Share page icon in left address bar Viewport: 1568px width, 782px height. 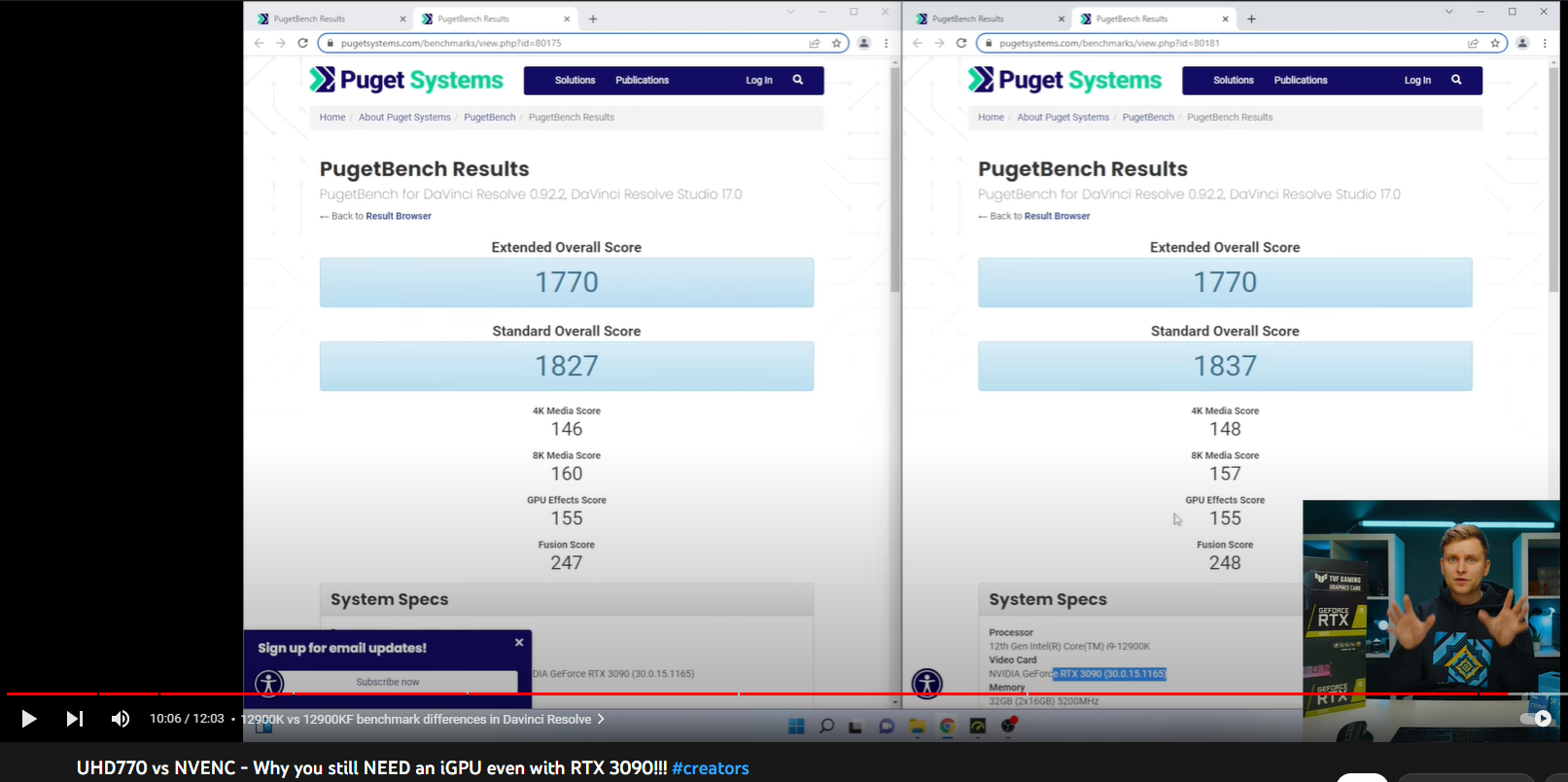pyautogui.click(x=815, y=43)
